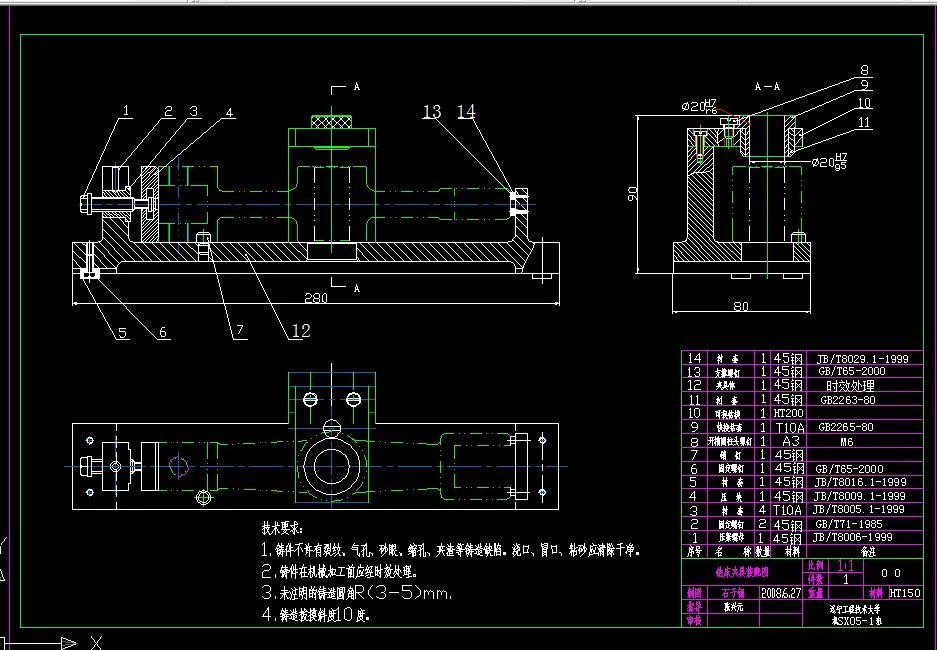Click the HT150 material value in title block
This screenshot has width=937, height=650.
point(905,593)
